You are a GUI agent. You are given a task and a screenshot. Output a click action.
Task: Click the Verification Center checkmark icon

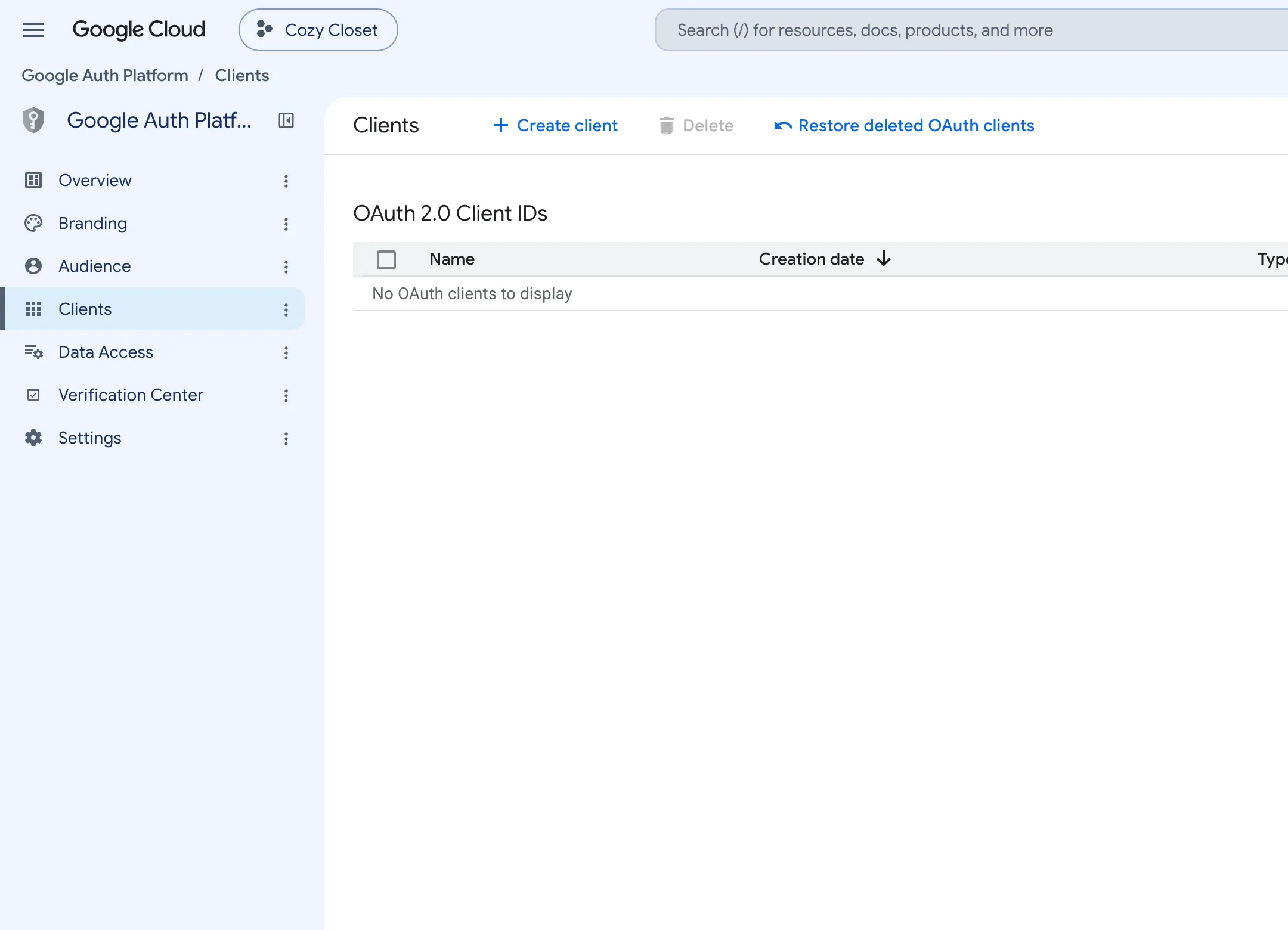click(x=33, y=395)
